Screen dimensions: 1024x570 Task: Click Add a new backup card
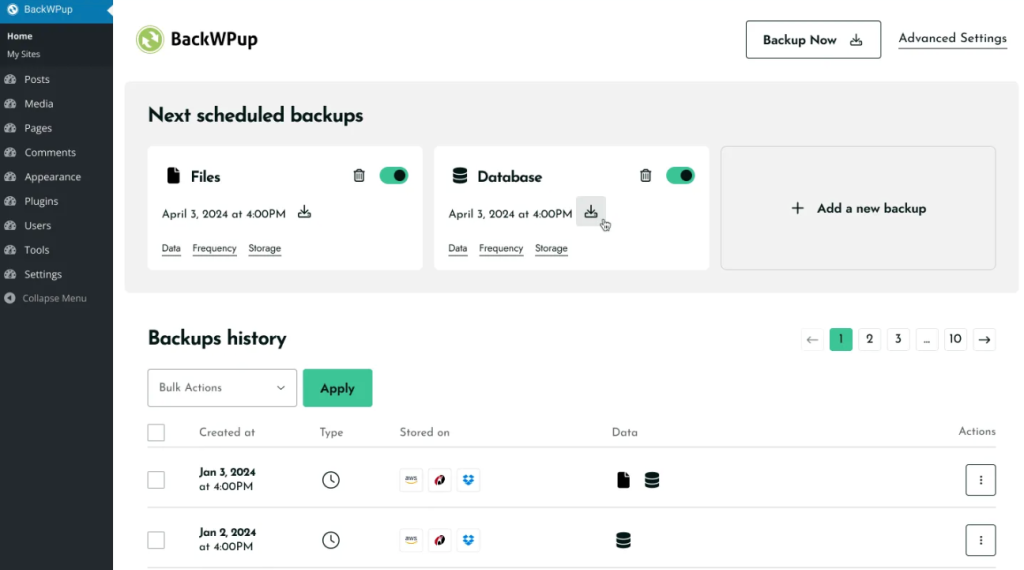[858, 208]
